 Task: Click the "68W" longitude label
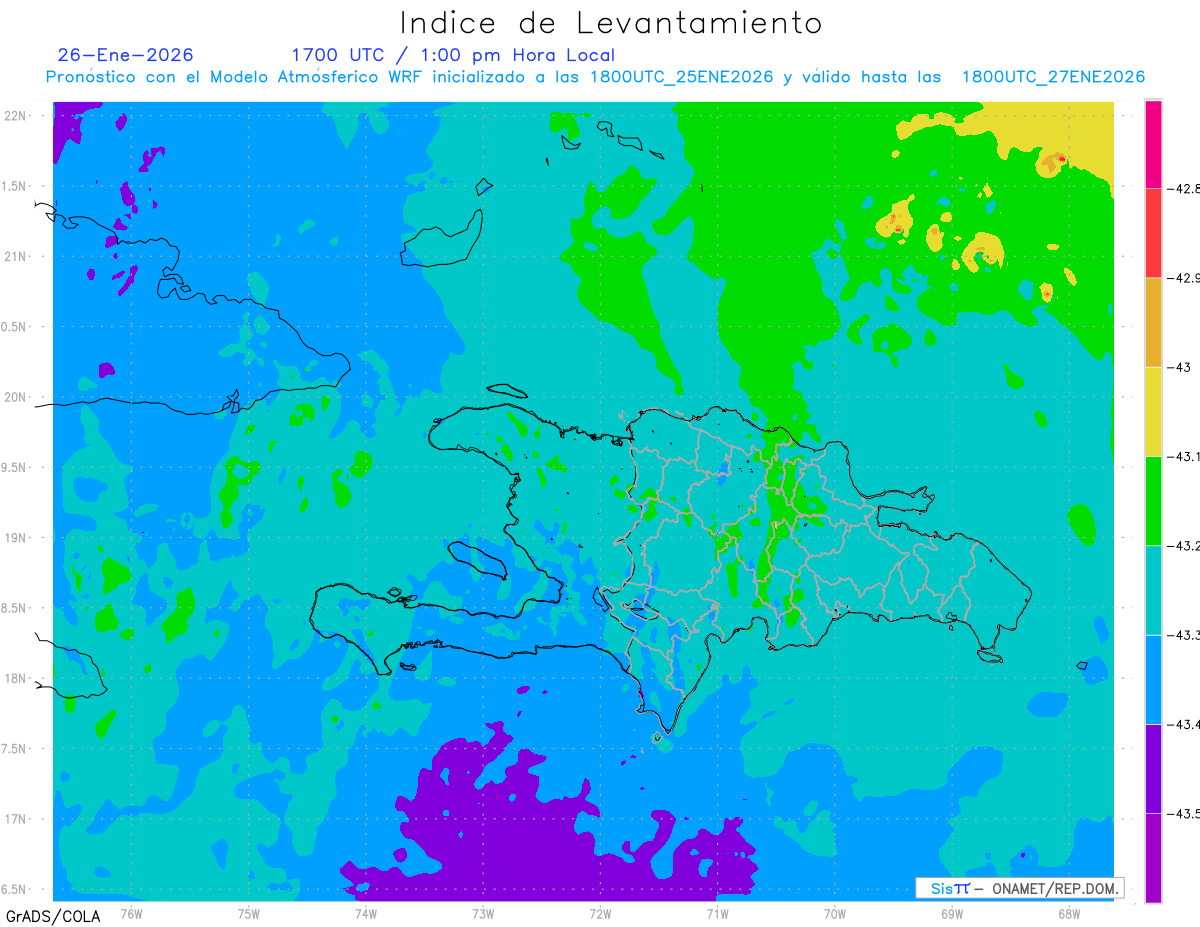(x=1069, y=913)
